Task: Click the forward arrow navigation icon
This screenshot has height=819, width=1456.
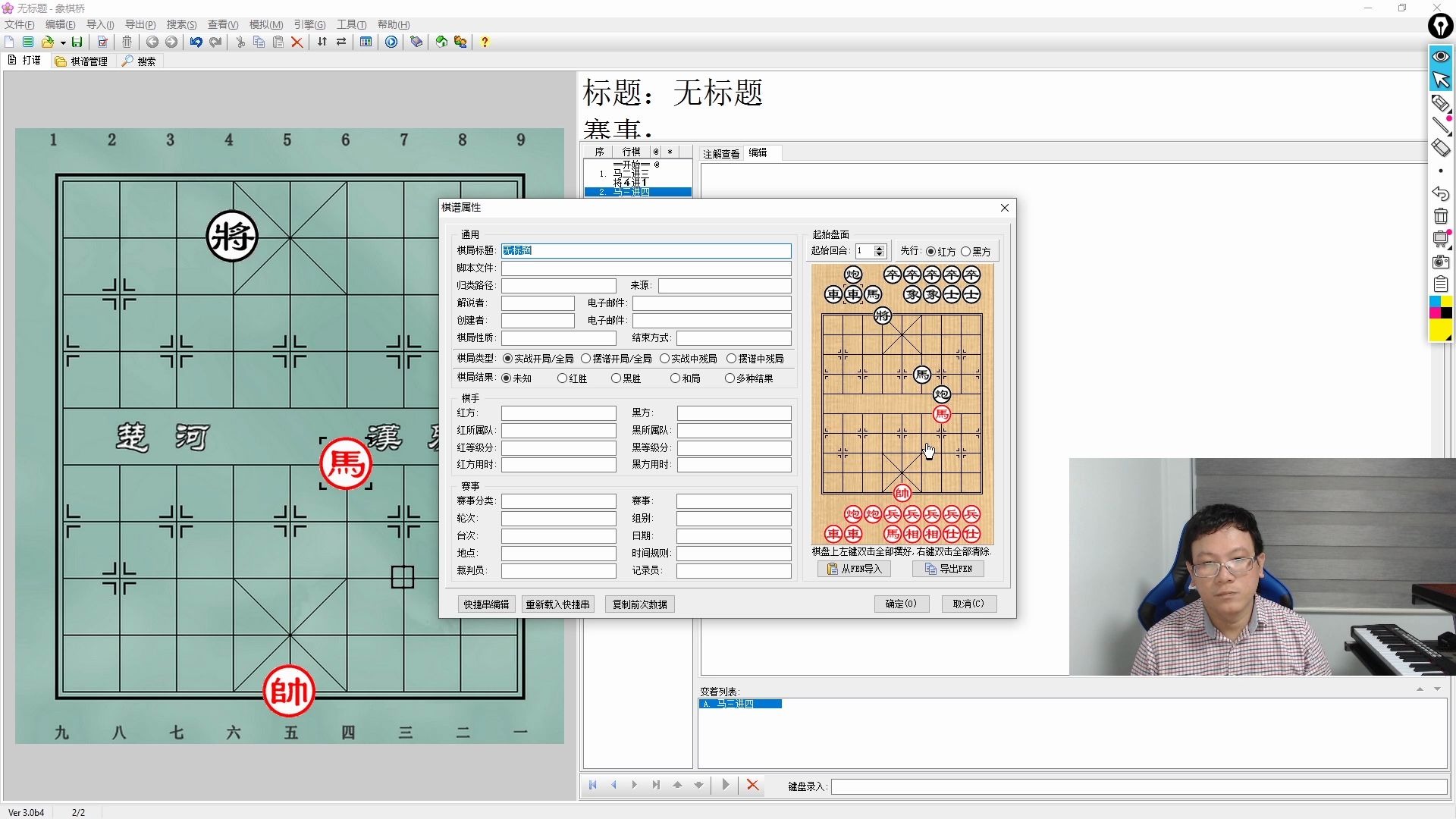Action: click(171, 42)
